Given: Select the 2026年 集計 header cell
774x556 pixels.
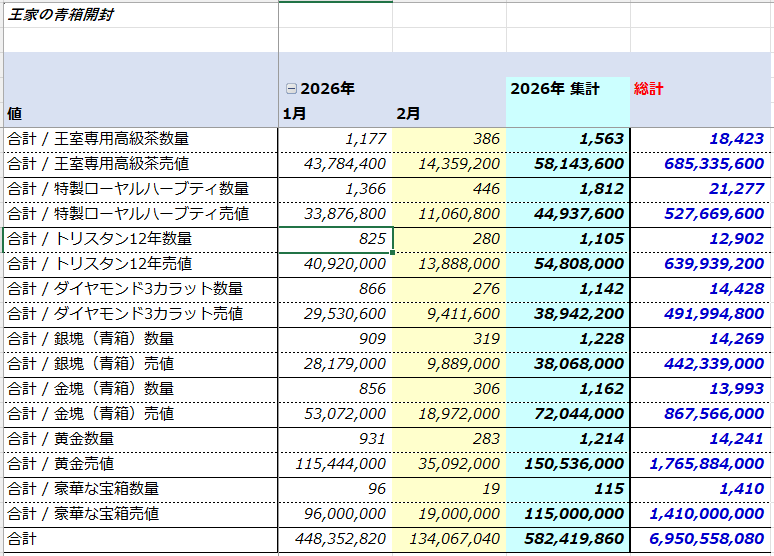Looking at the screenshot, I should (x=555, y=89).
